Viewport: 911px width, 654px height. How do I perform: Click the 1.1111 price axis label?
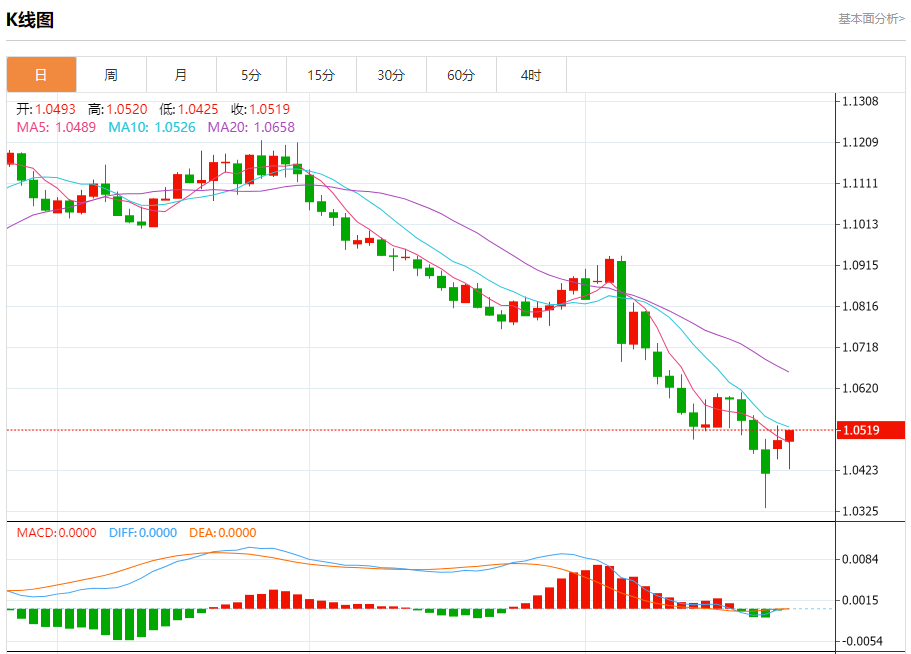pyautogui.click(x=860, y=184)
